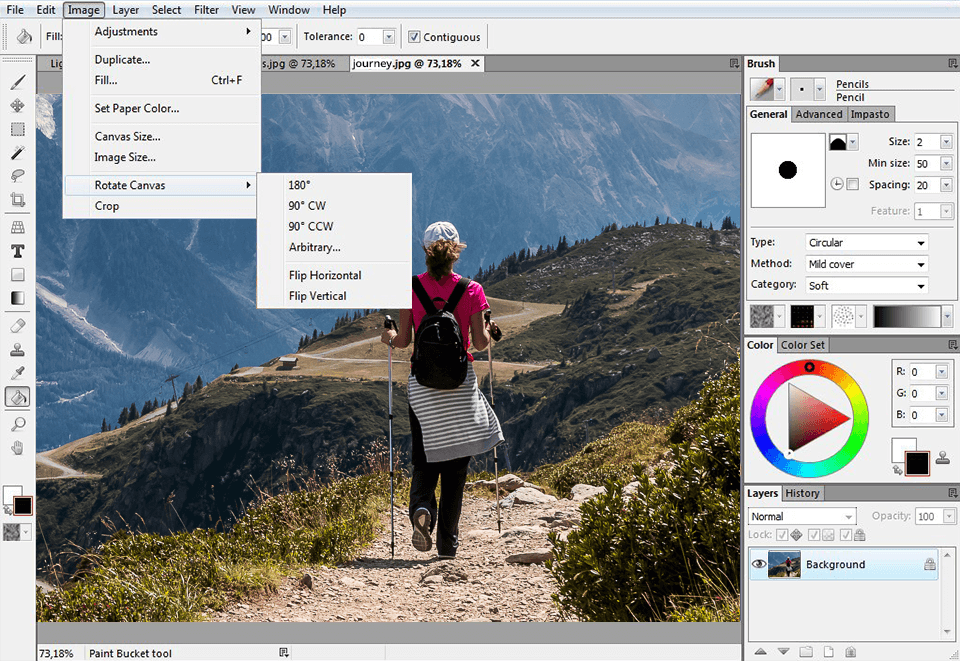This screenshot has height=661, width=960.
Task: Open the blend mode dropdown showing Normal
Action: click(x=800, y=516)
